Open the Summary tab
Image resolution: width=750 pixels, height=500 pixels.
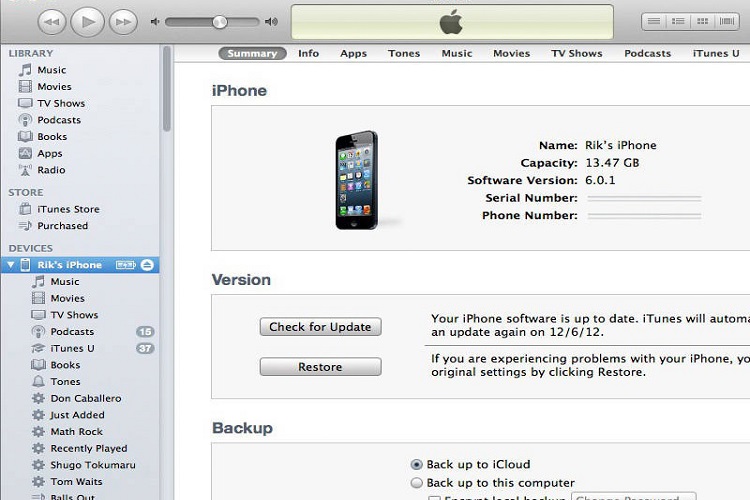click(252, 53)
